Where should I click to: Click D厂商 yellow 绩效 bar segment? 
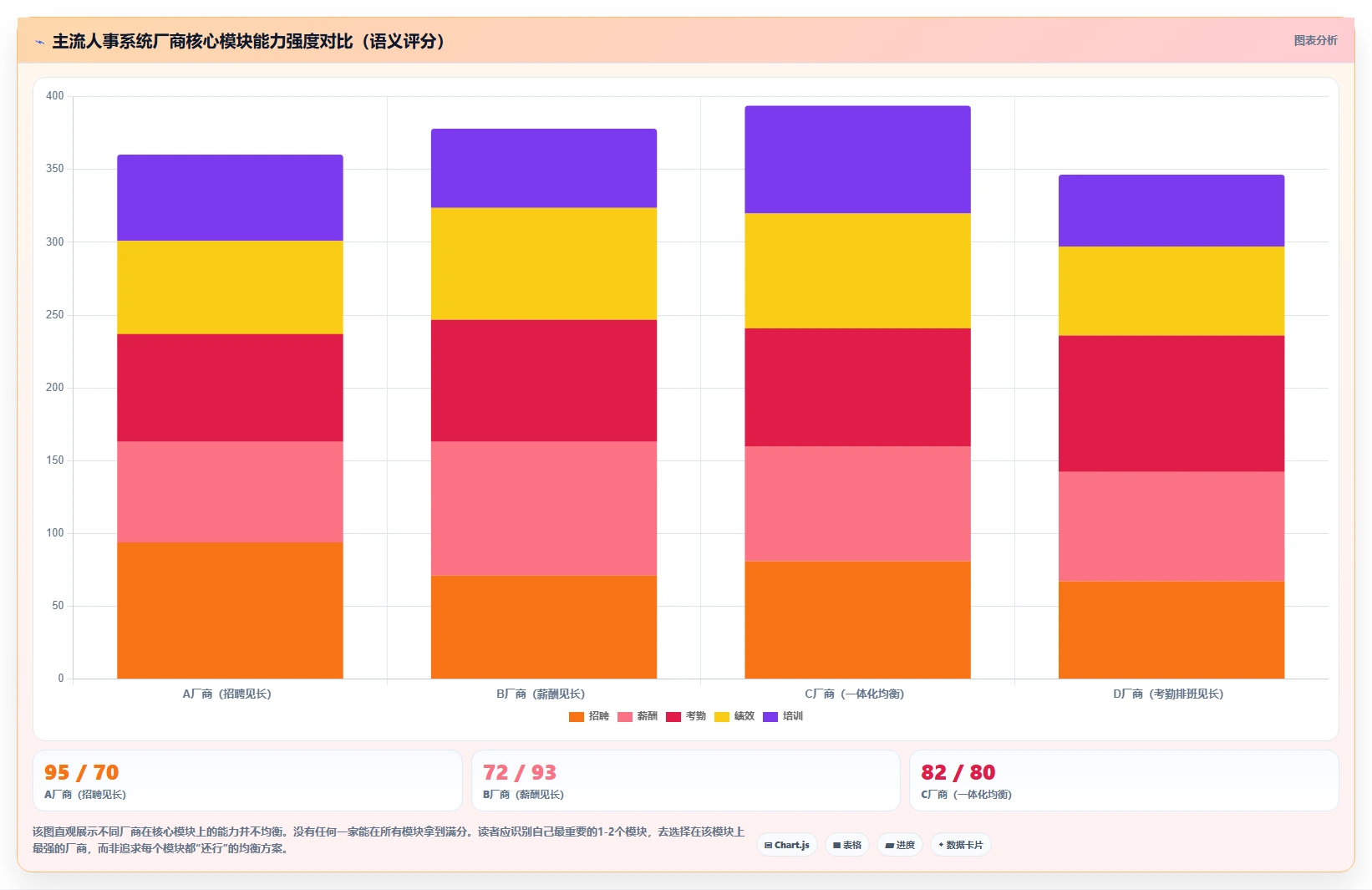[1171, 291]
